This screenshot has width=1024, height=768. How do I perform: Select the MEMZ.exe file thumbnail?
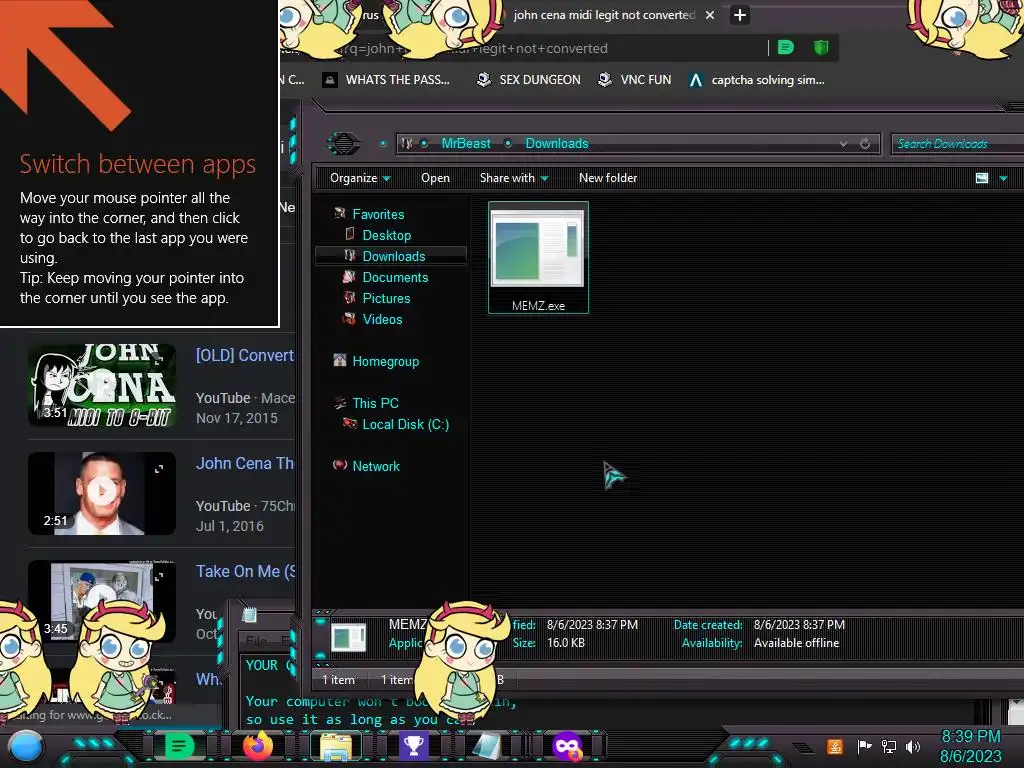pyautogui.click(x=538, y=257)
